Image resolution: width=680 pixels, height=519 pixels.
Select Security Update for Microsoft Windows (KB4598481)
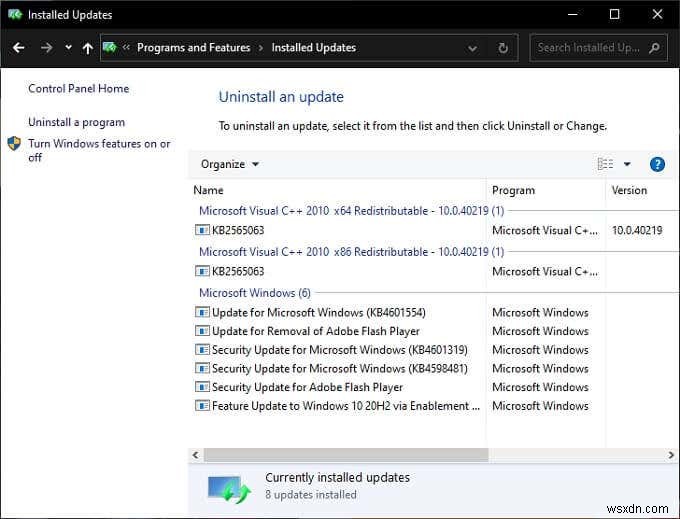(340, 369)
